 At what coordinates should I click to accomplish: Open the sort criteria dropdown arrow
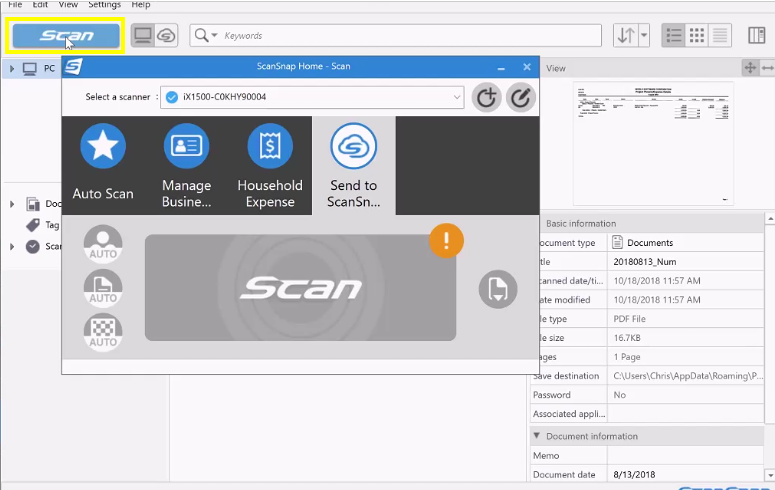point(644,36)
